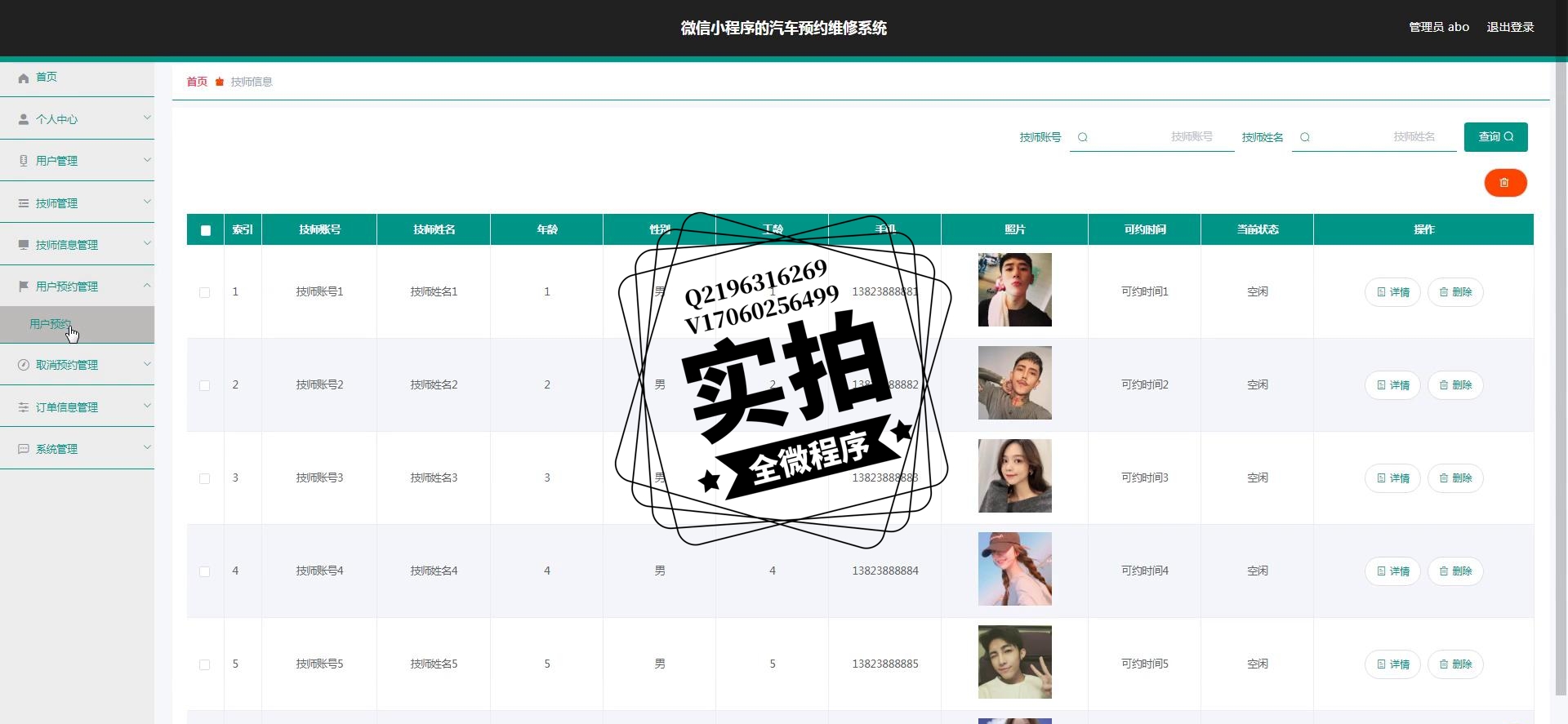Click the home icon beside 首页 in sidebar
The image size is (1568, 724).
[x=24, y=78]
